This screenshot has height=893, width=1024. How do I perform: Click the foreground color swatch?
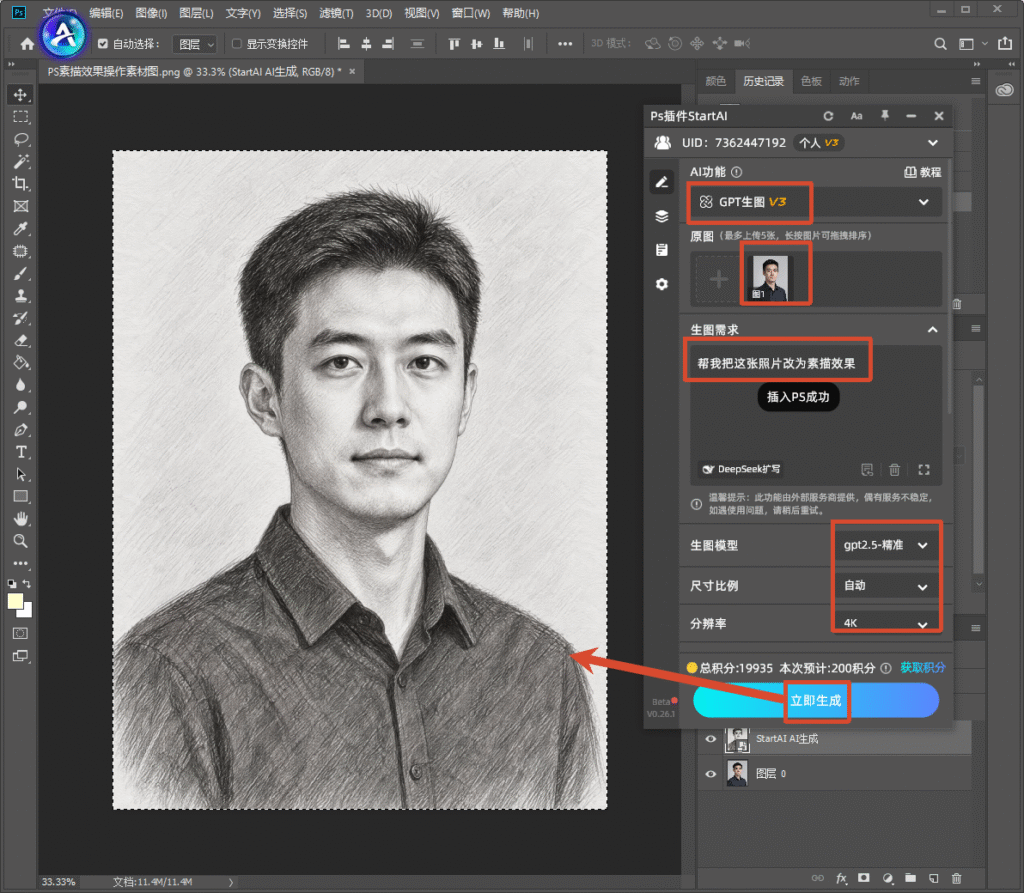click(x=15, y=601)
